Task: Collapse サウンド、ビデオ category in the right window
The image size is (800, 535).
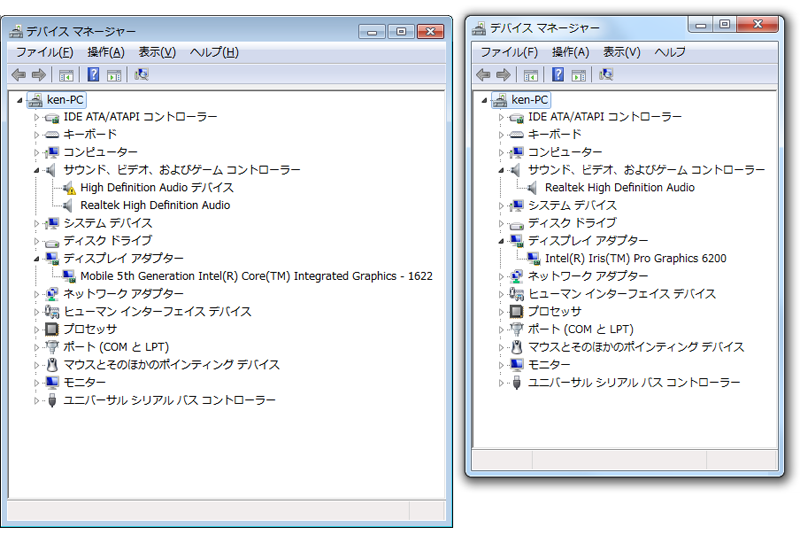Action: [x=502, y=170]
